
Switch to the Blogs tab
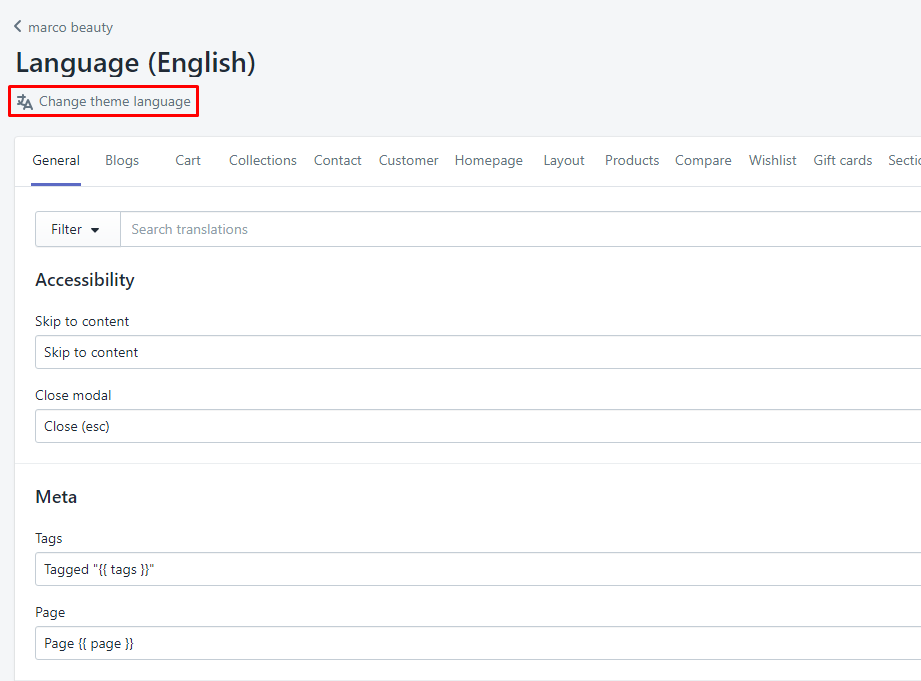121,160
